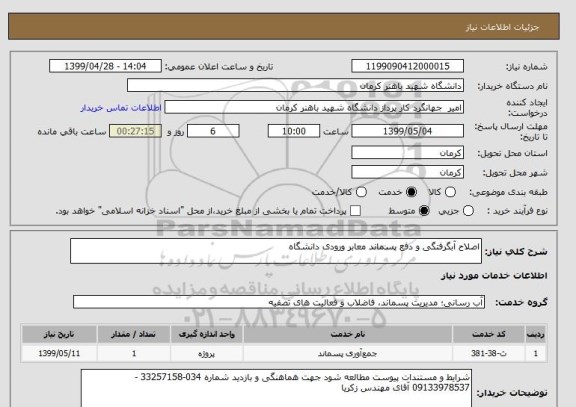The image size is (576, 407).
Task: Click the تاریخ نیاز column header
Action: pos(59,334)
